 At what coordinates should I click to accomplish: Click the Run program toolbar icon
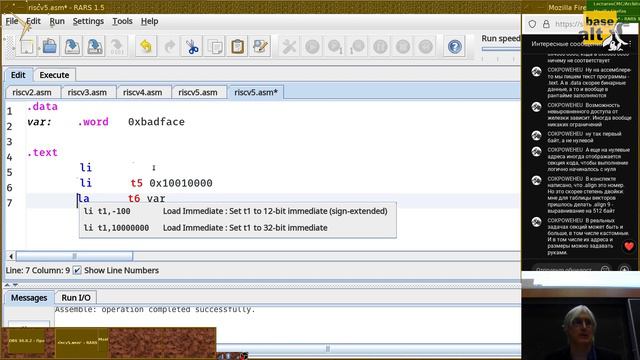click(x=312, y=47)
